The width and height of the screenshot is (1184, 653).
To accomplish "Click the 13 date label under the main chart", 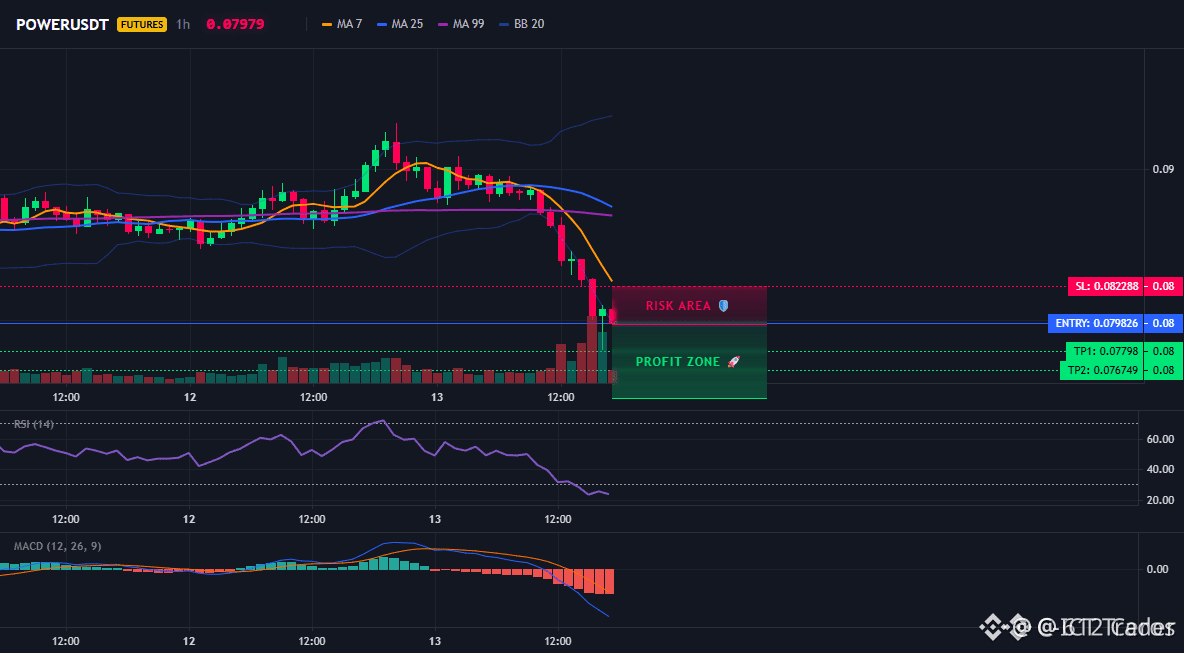I will (x=435, y=397).
